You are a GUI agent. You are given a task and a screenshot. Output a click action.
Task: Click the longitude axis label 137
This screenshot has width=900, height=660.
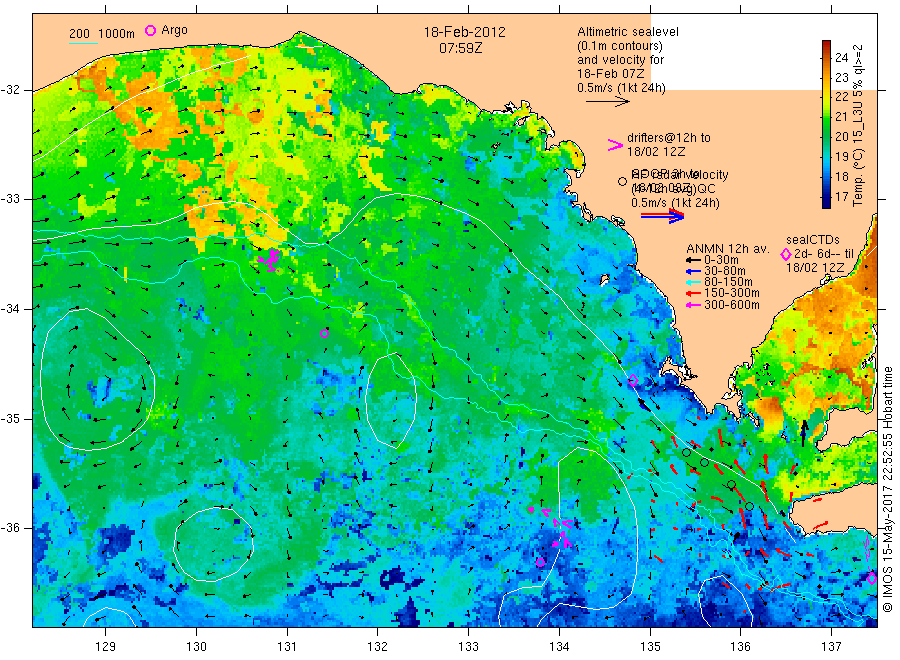(831, 647)
